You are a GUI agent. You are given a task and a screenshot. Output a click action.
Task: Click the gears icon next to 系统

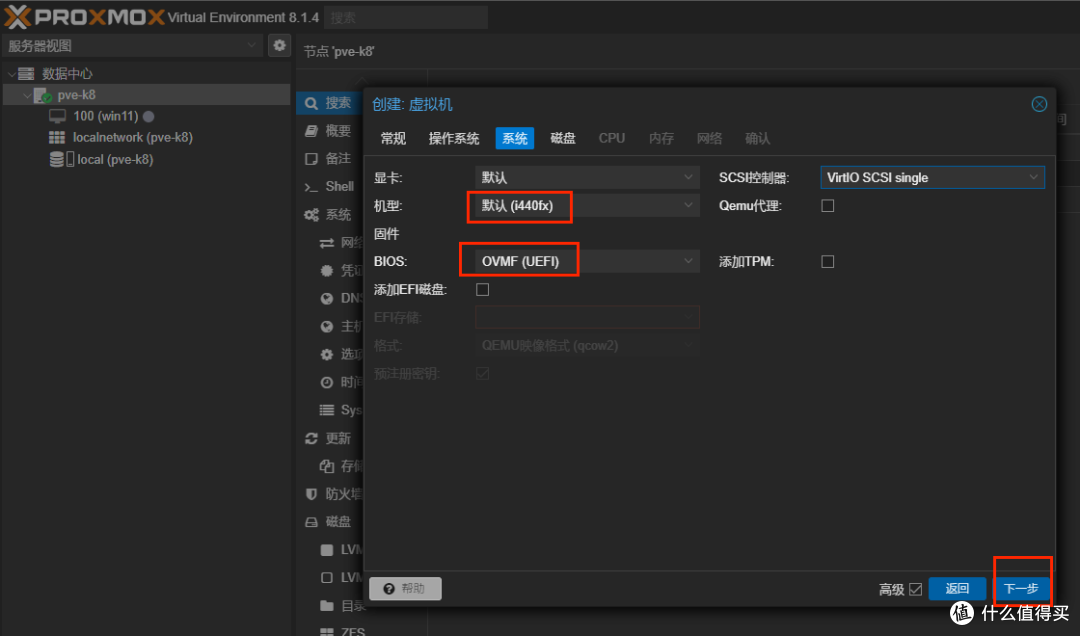click(311, 215)
